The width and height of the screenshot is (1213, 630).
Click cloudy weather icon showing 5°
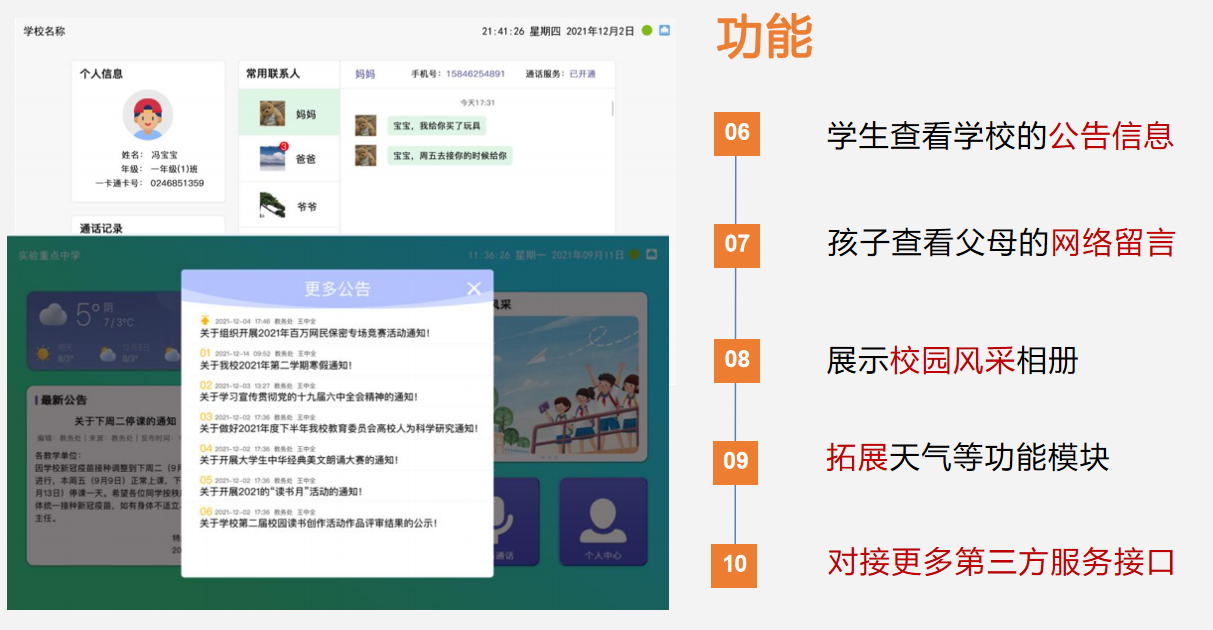click(x=52, y=315)
